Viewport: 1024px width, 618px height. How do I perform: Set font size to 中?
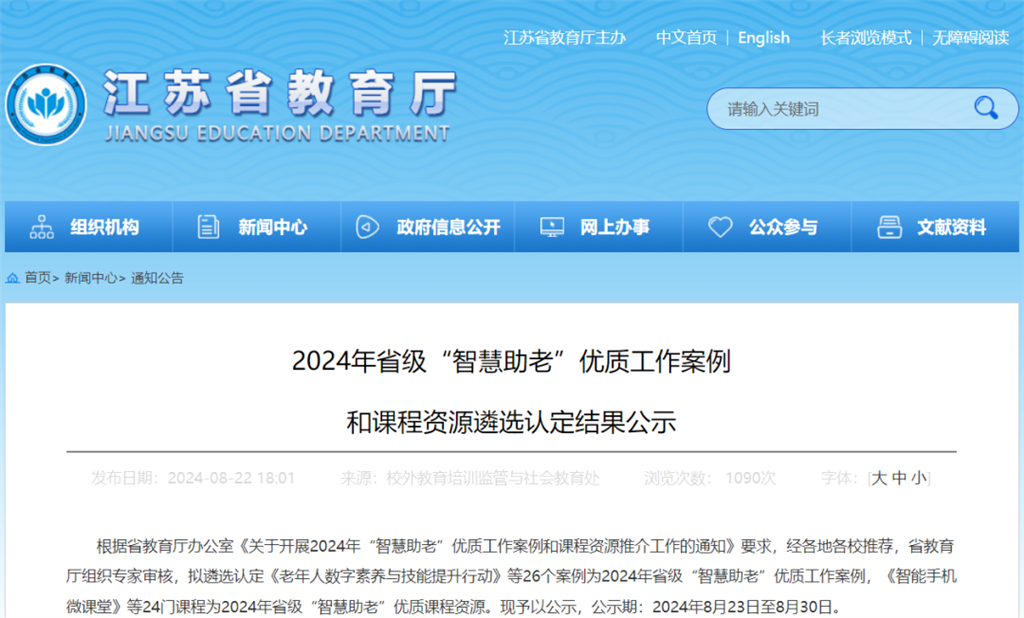(899, 478)
